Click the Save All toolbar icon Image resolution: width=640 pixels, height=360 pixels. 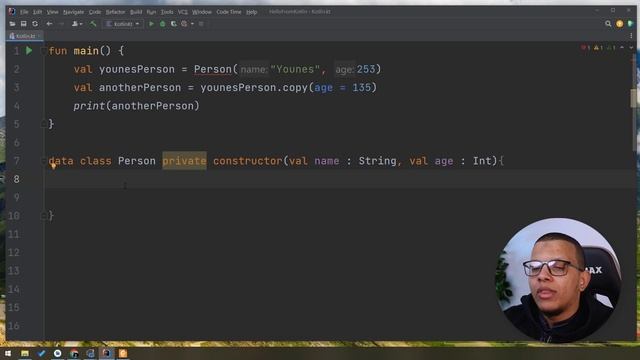coord(24,24)
